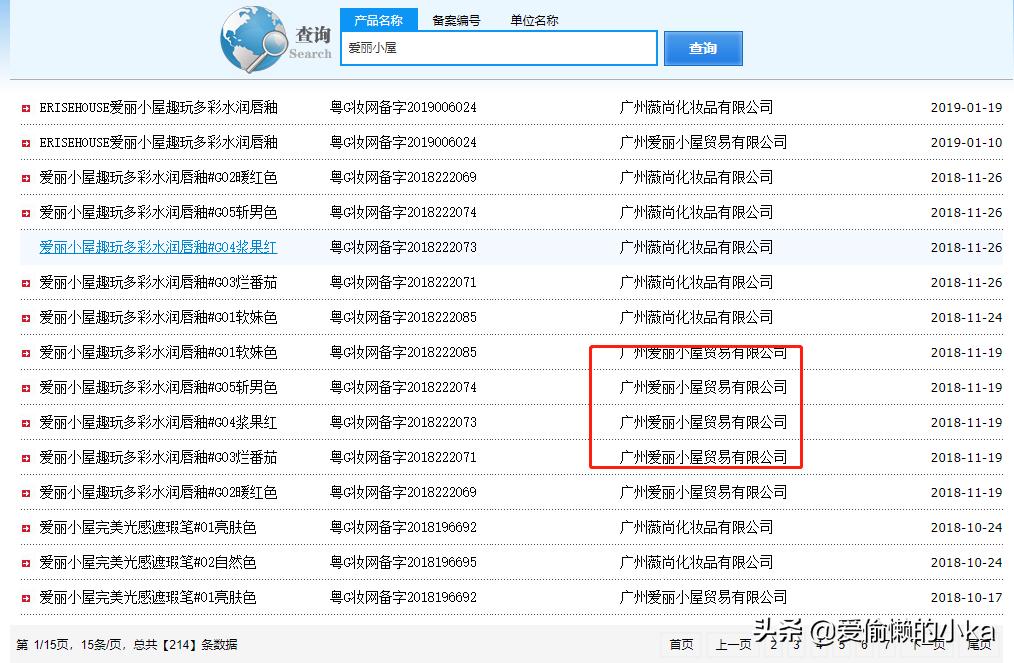Click the red arrow icon beside 遮瑕笔#01亮肤色 row
The height and width of the screenshot is (663, 1014).
click(24, 527)
